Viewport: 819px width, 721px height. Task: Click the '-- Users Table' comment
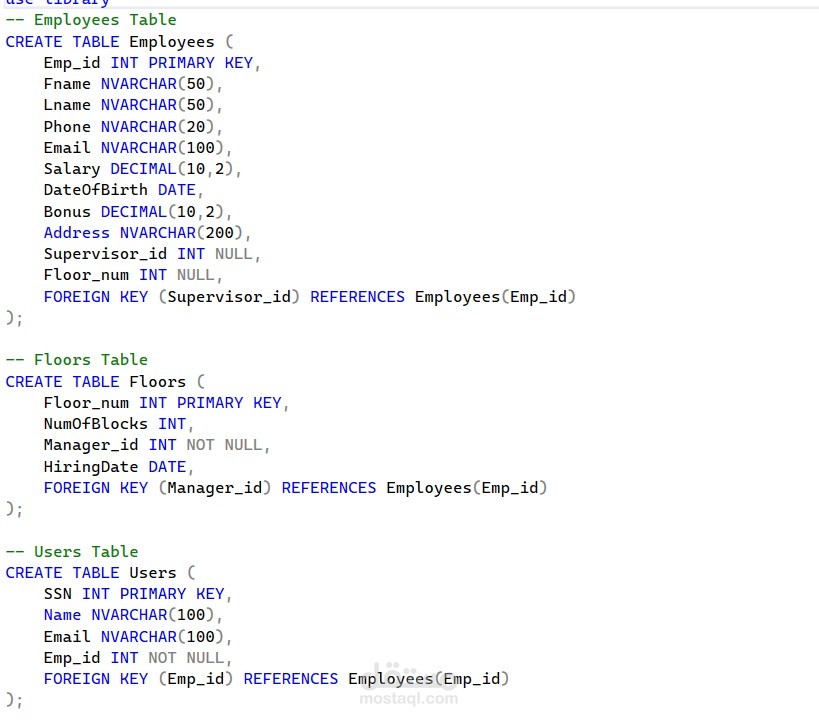point(72,552)
